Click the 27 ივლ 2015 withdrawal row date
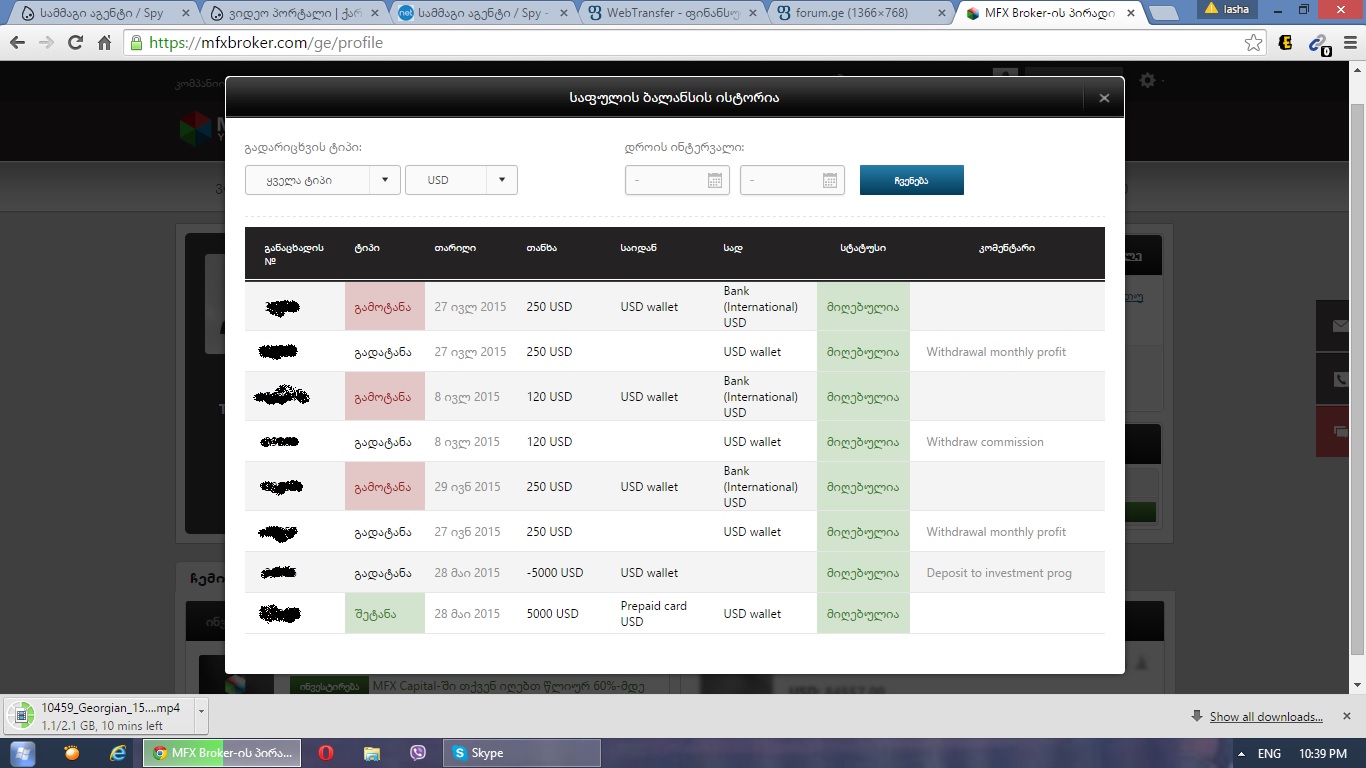The image size is (1366, 768). pos(470,307)
